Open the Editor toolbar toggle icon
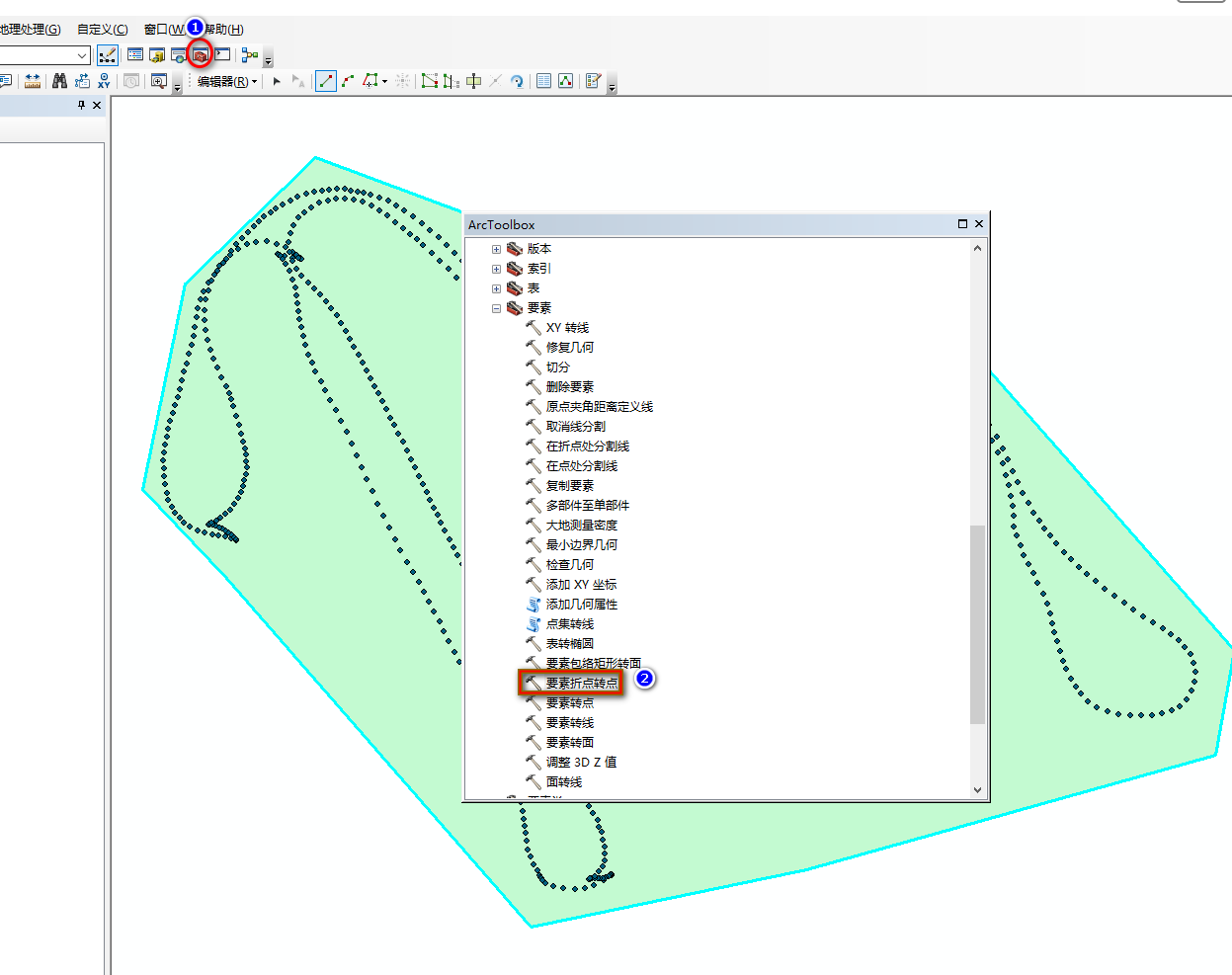The height and width of the screenshot is (975, 1232). (108, 55)
